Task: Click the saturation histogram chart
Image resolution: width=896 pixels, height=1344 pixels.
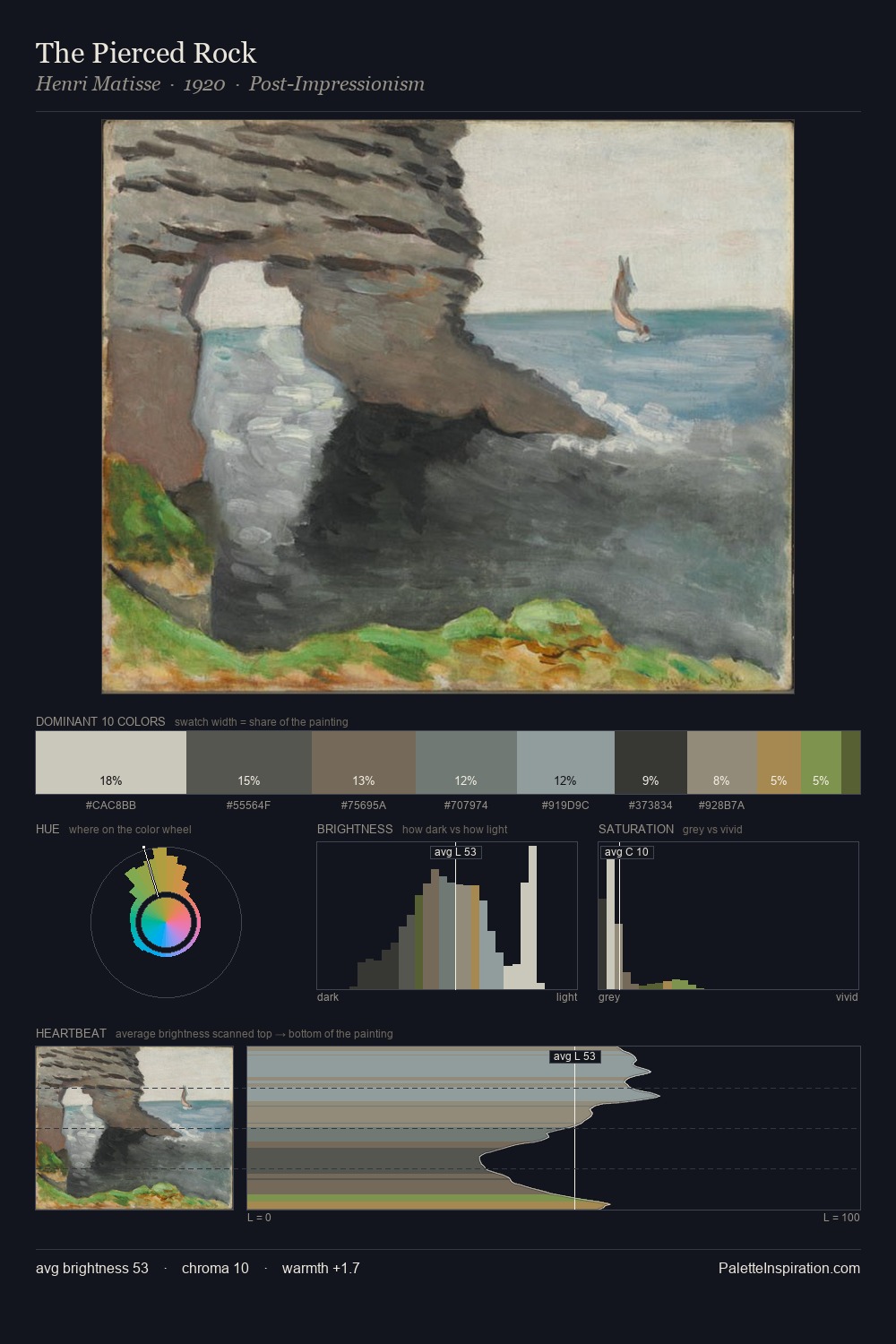Action: [x=728, y=916]
